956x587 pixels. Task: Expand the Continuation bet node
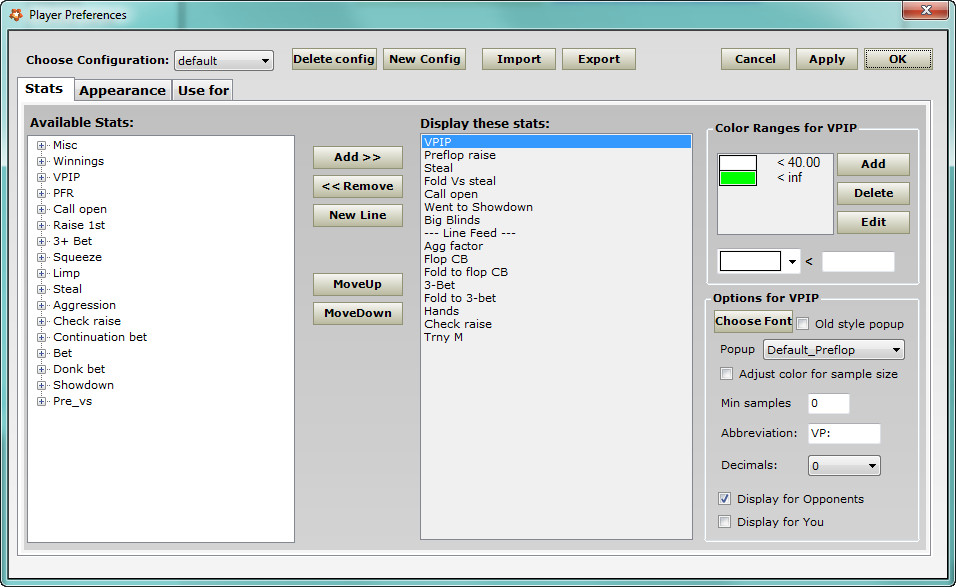tap(41, 337)
